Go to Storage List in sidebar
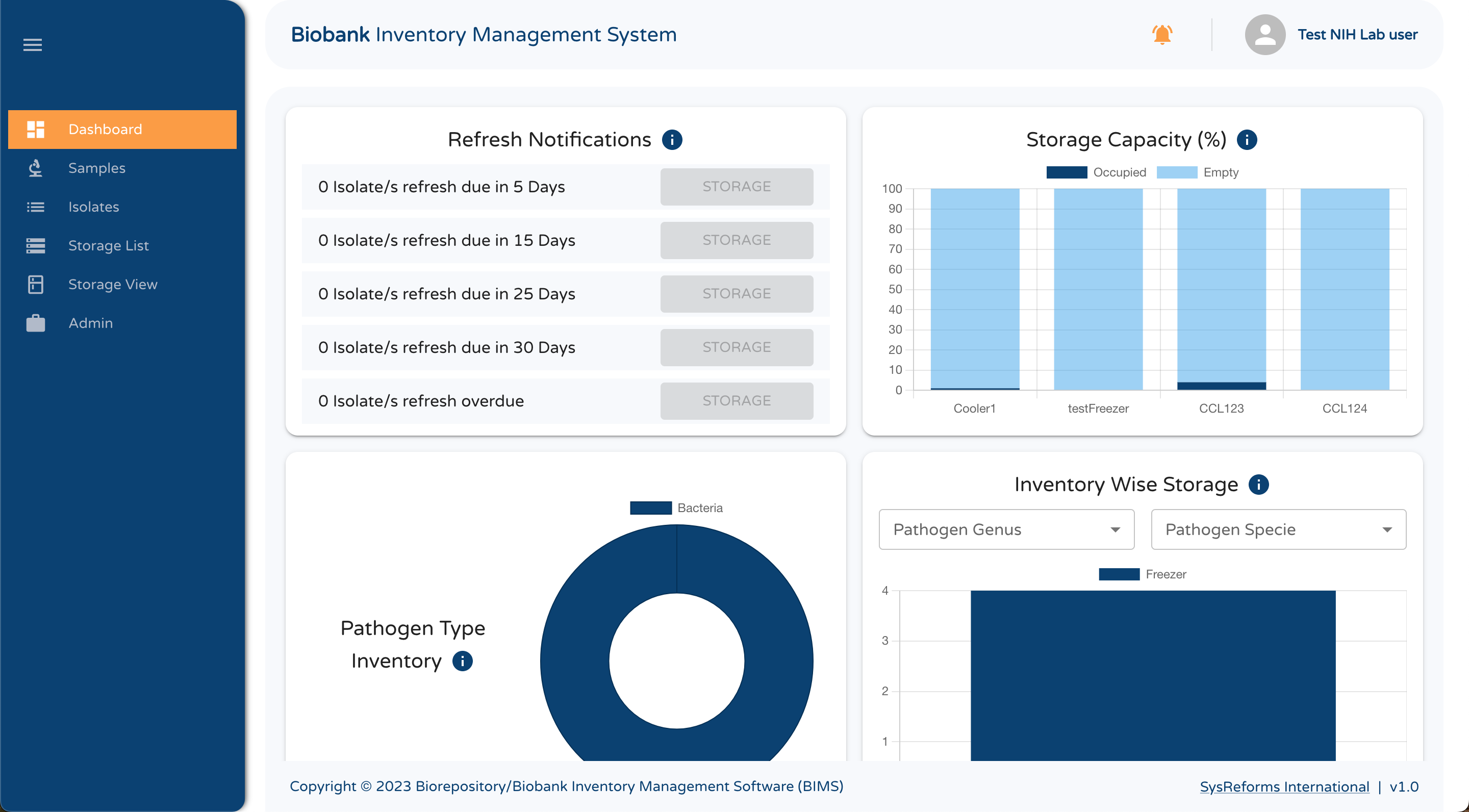 click(x=108, y=246)
